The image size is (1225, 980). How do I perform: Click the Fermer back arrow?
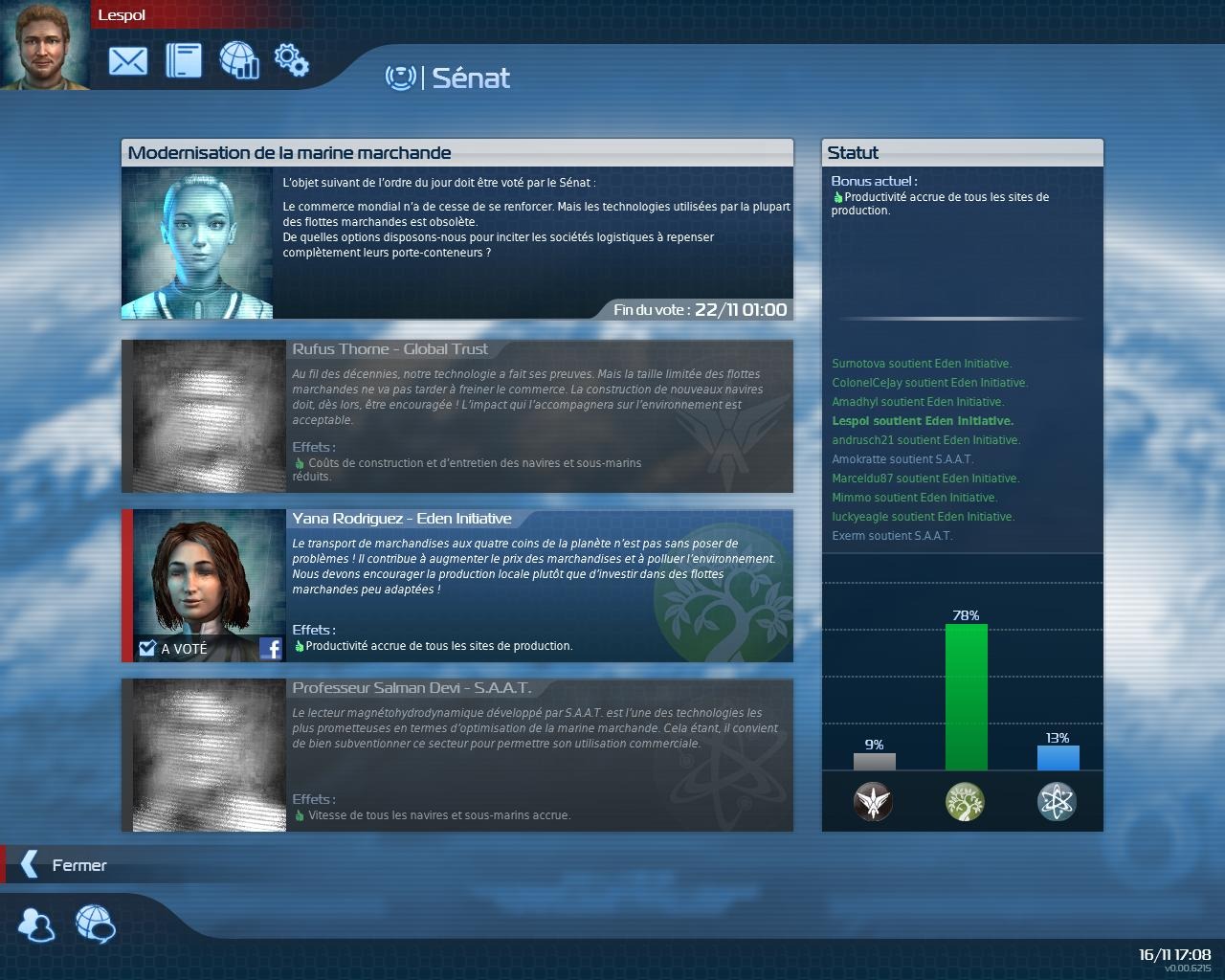30,865
